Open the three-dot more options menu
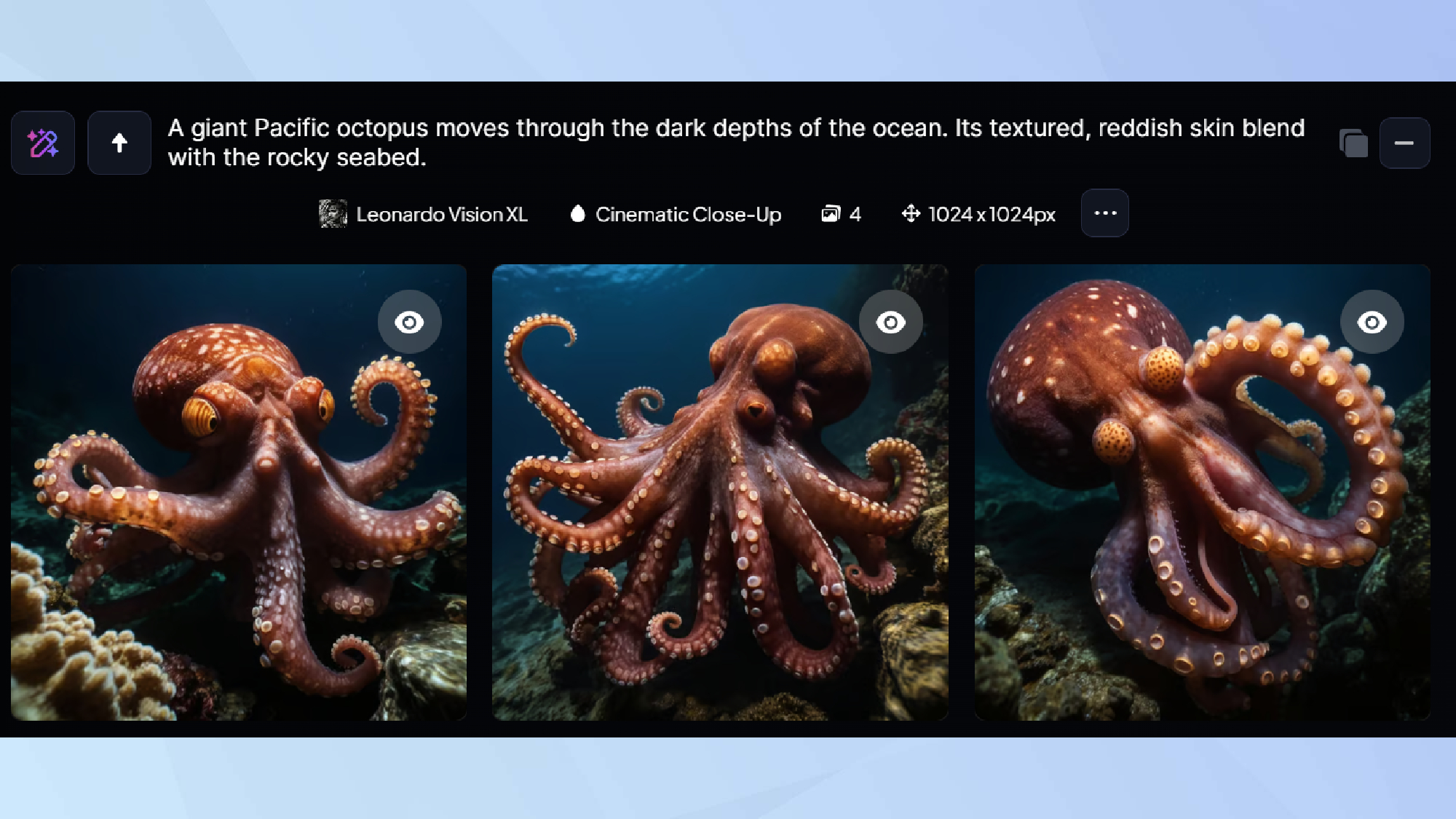 tap(1105, 213)
